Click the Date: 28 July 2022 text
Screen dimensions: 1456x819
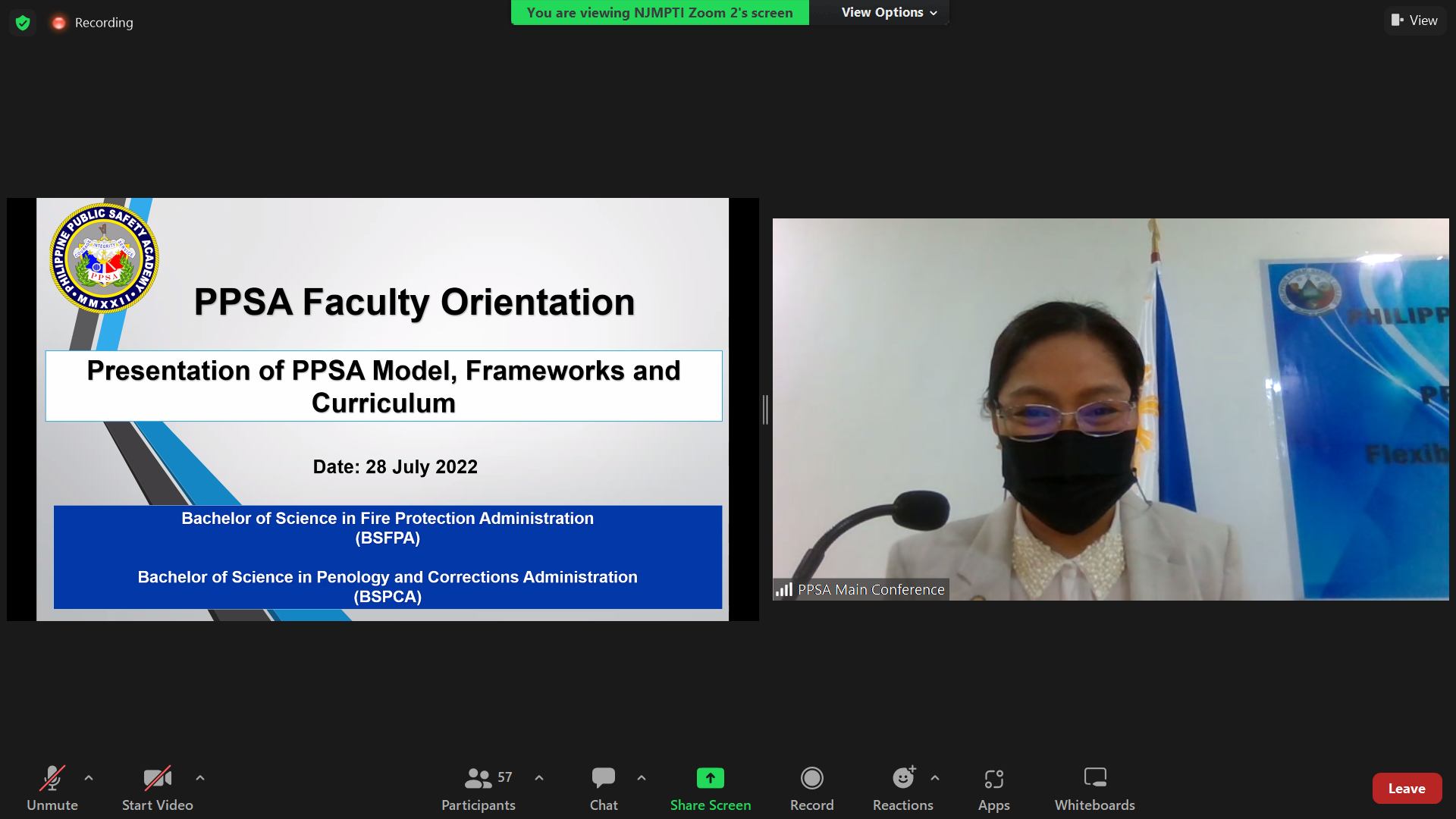pos(395,466)
